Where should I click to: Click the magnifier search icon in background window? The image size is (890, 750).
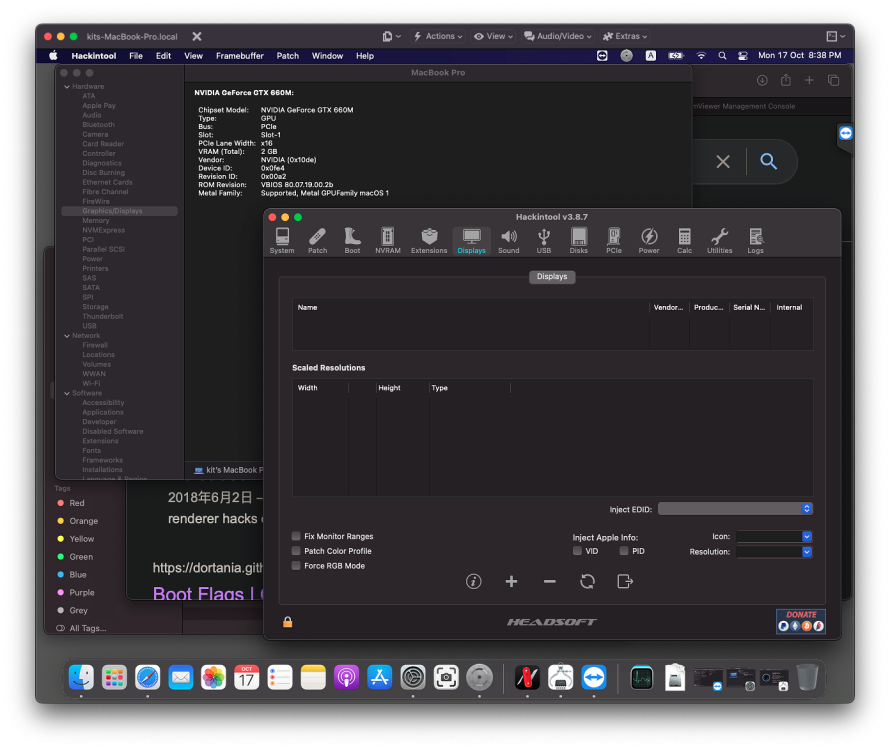pyautogui.click(x=769, y=162)
